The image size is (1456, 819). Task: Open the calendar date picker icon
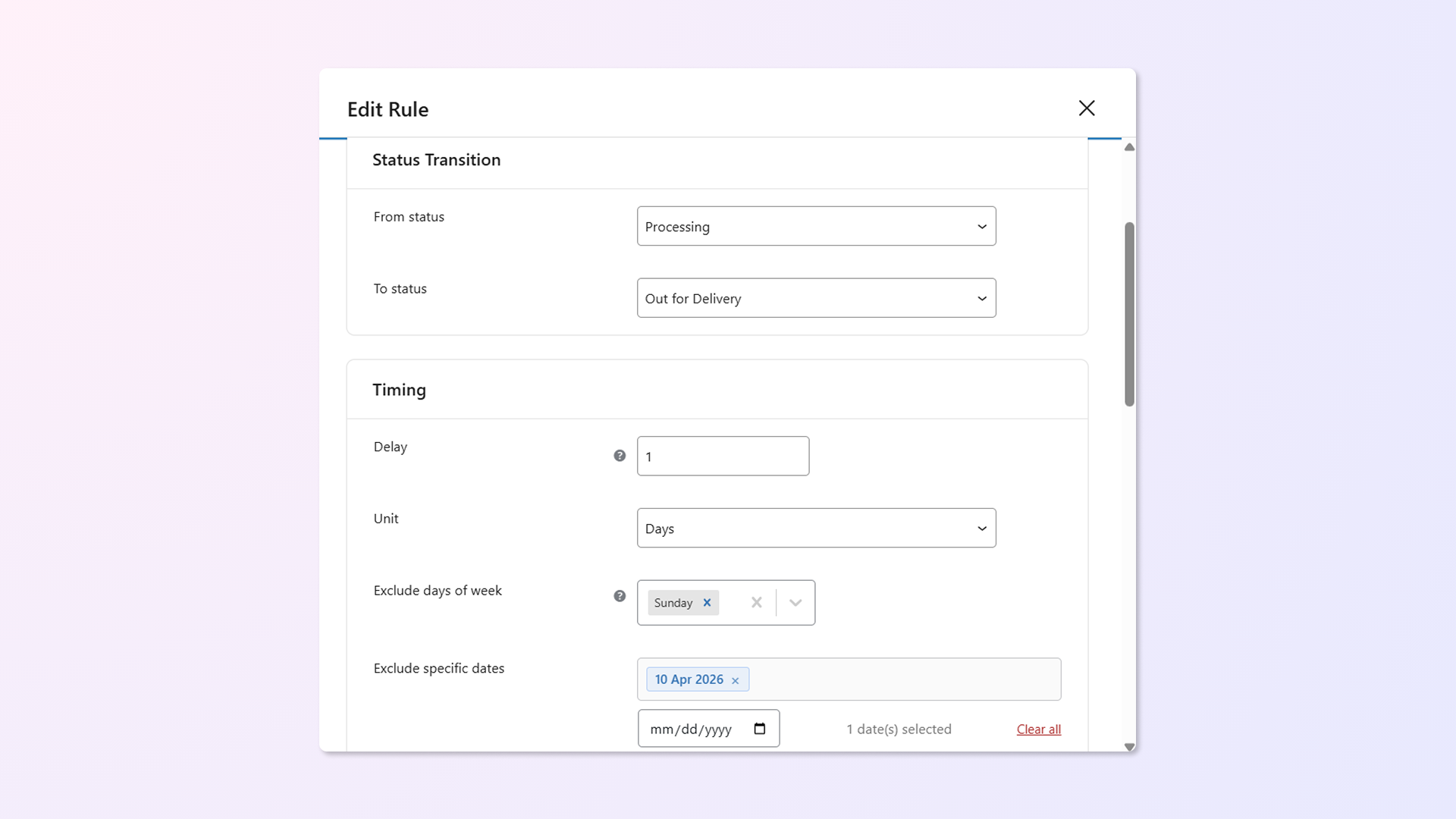pos(760,729)
